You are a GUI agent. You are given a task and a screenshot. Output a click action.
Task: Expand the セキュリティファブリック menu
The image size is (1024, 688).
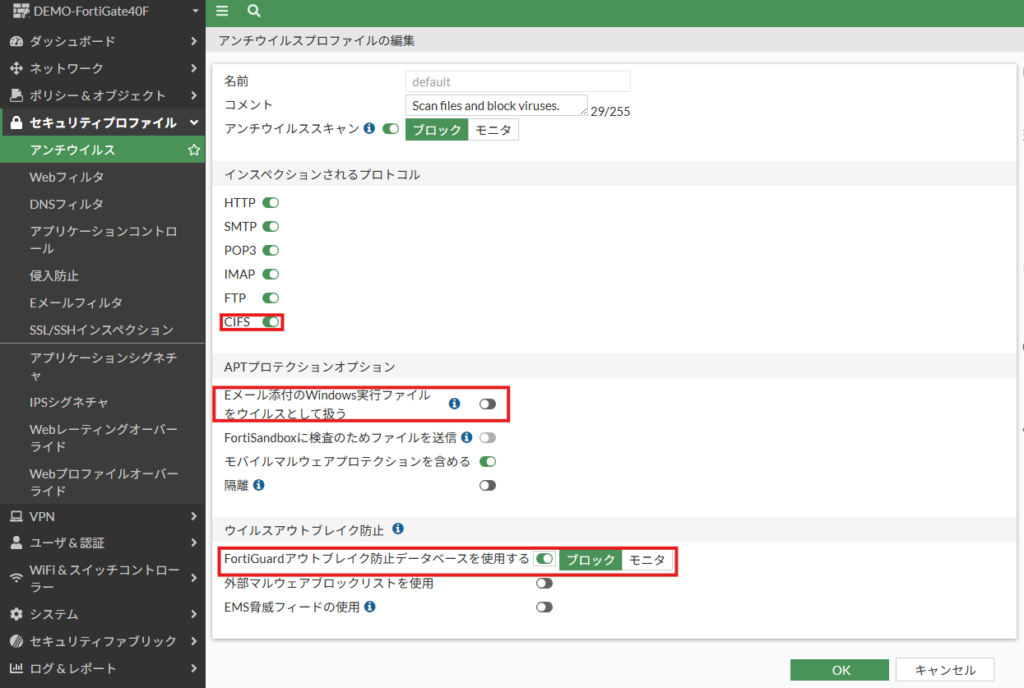(193, 641)
